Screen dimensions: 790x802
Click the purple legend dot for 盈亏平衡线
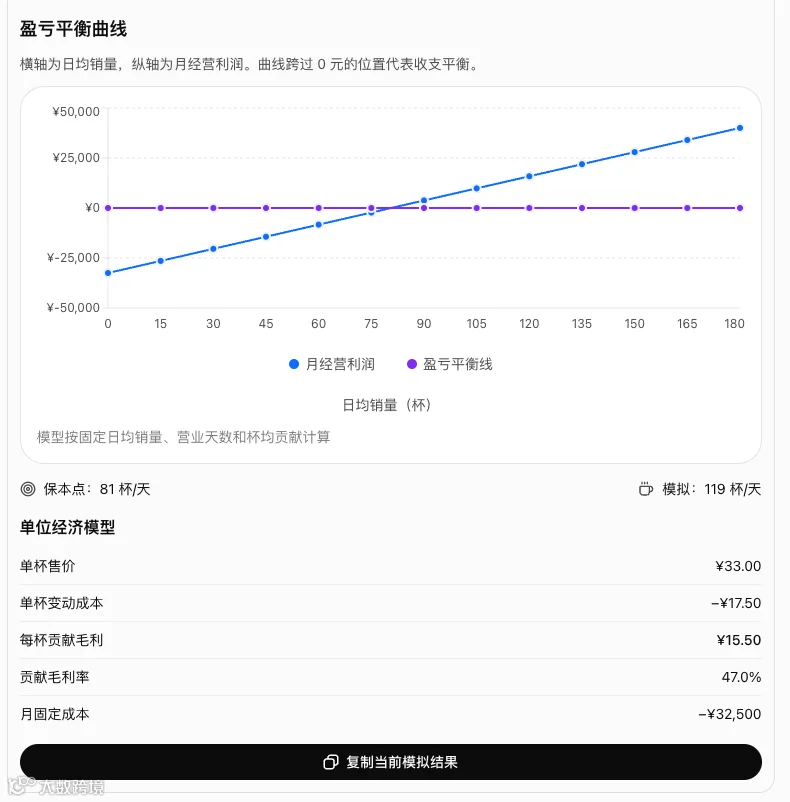click(x=412, y=364)
